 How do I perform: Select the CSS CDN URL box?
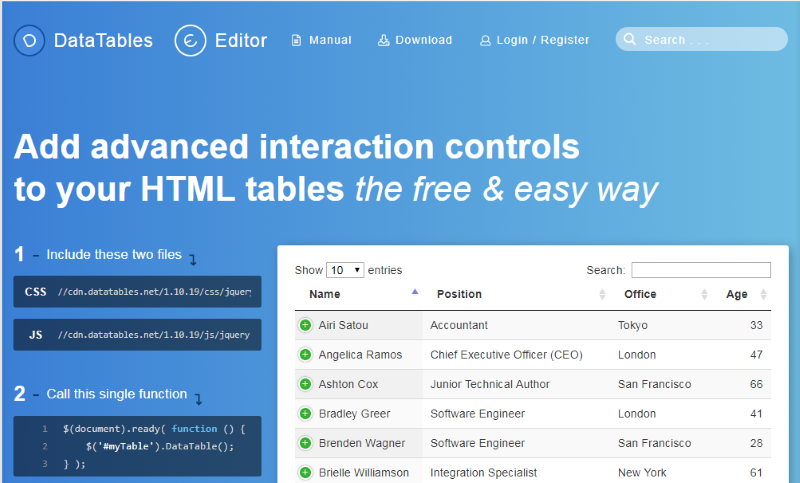tap(137, 292)
